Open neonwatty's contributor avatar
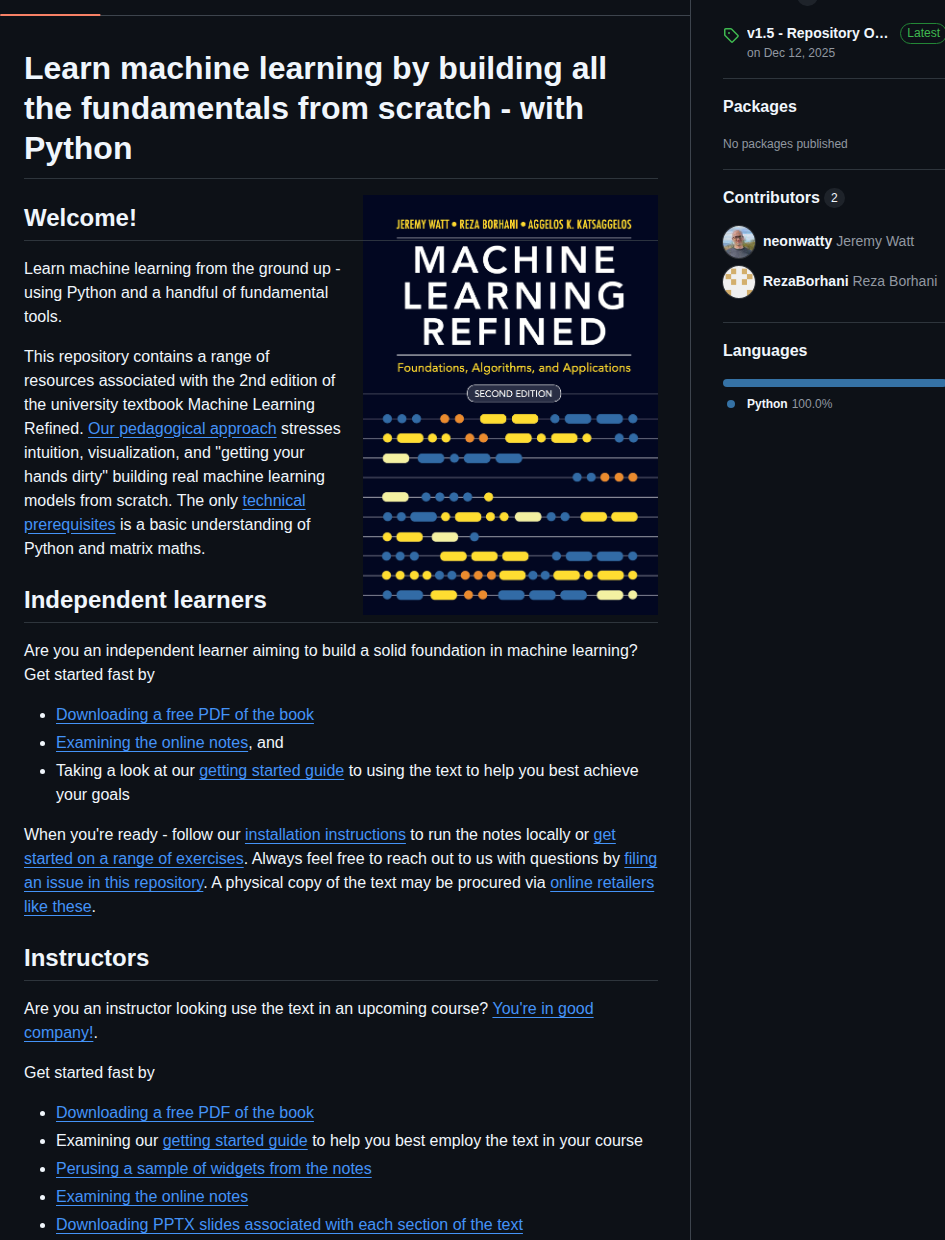Image resolution: width=945 pixels, height=1240 pixels. pos(739,242)
